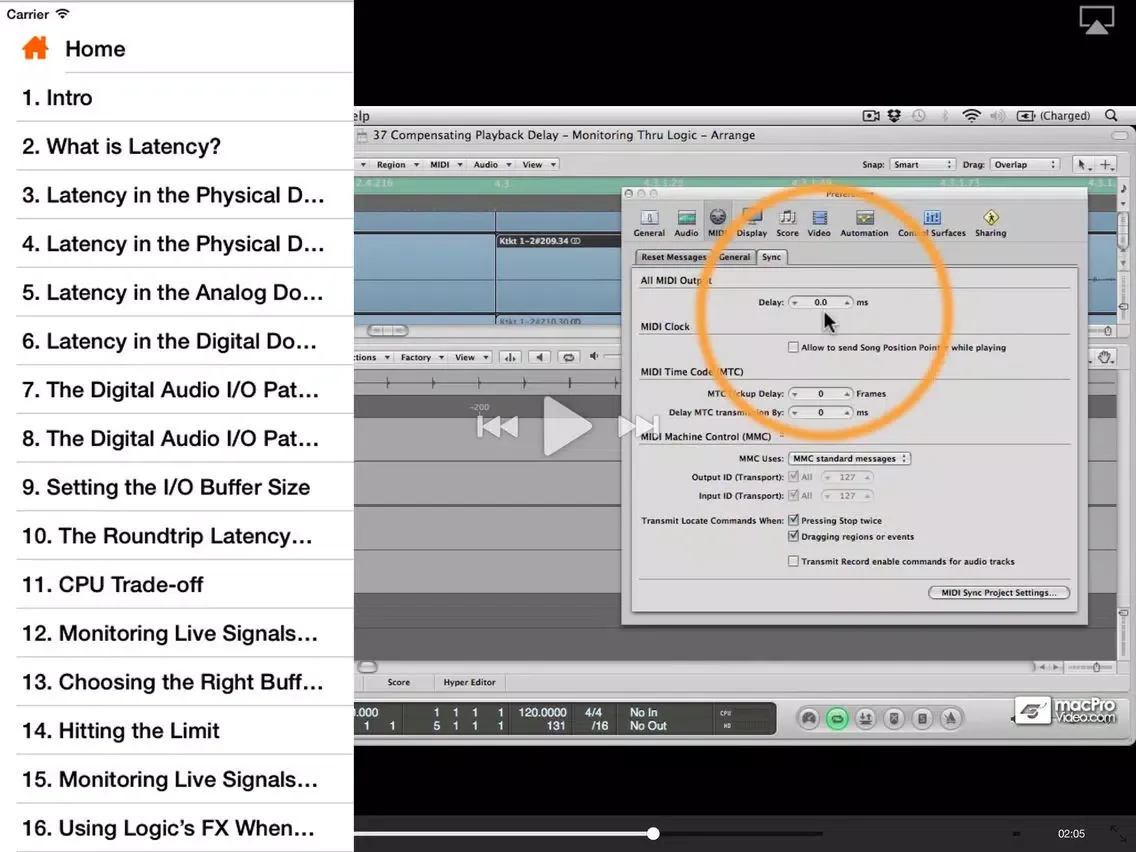Click the Dropbox icon in the Mac menu bar
The height and width of the screenshot is (852, 1136).
pos(894,115)
